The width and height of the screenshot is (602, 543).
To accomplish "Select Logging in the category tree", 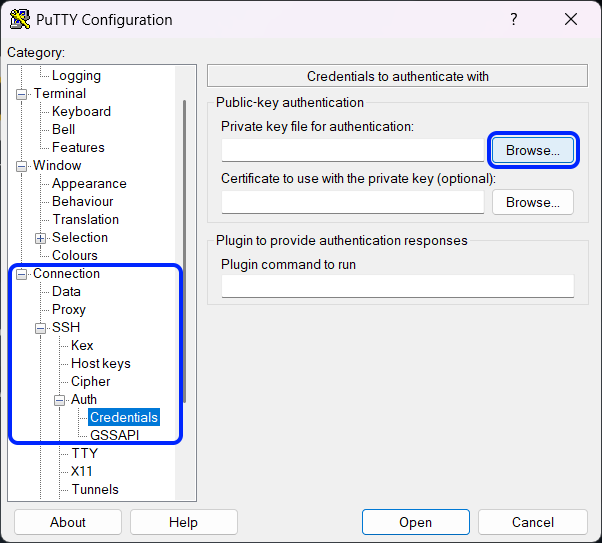I will (76, 75).
